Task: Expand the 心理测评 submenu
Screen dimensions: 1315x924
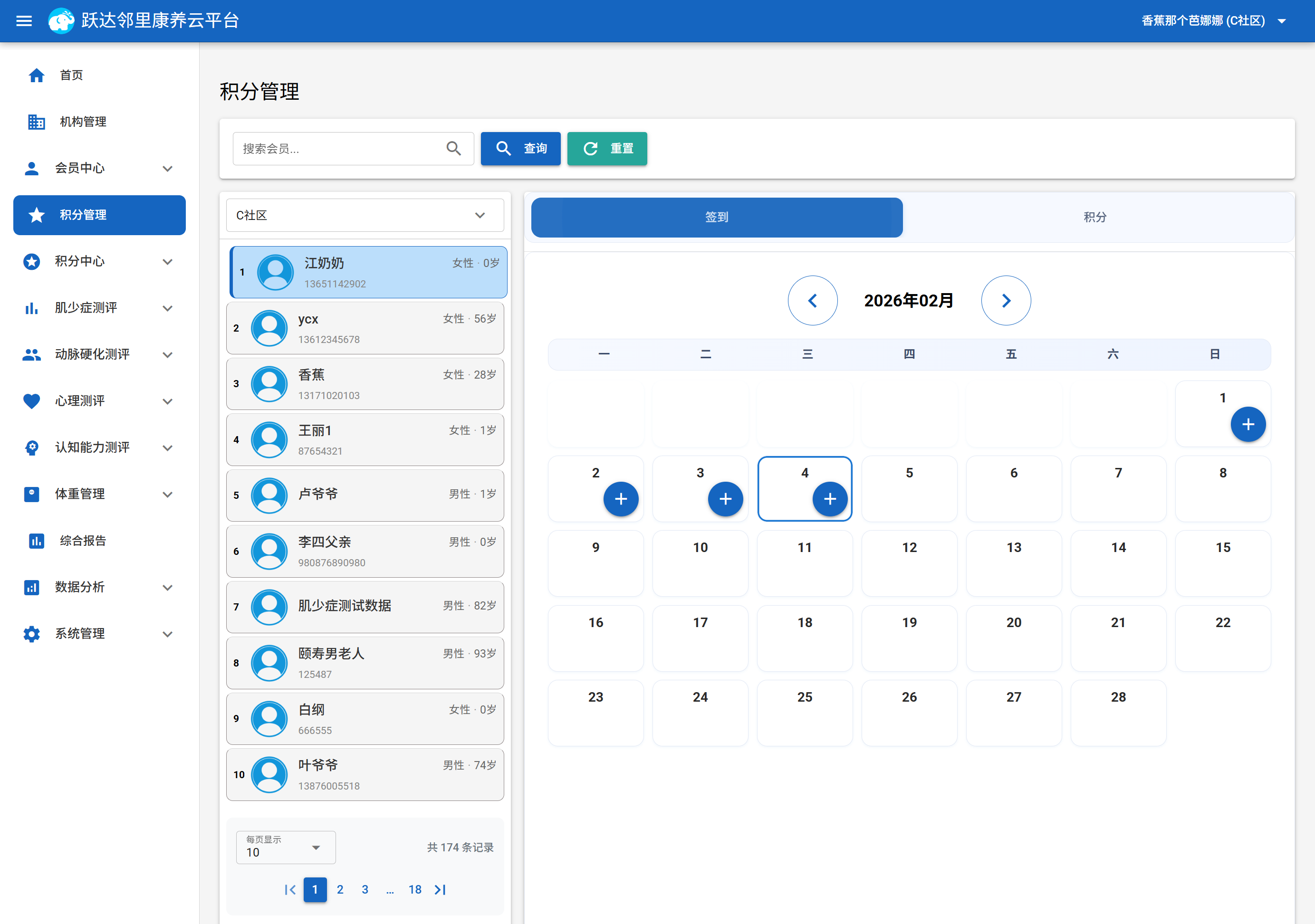Action: pyautogui.click(x=167, y=401)
